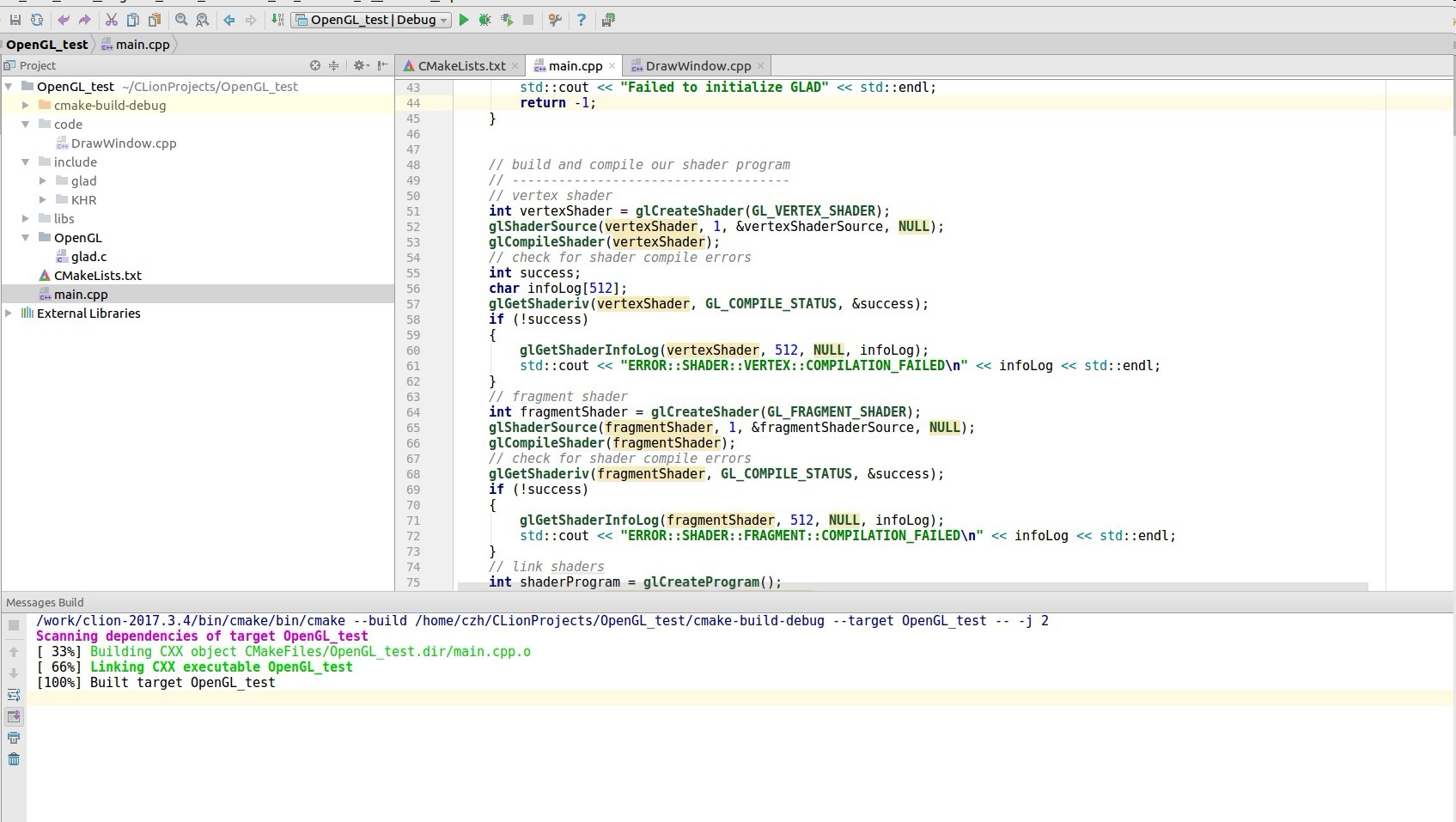Click the Previous Message up arrow
Screen dimensions: 1456x822
pyautogui.click(x=14, y=652)
